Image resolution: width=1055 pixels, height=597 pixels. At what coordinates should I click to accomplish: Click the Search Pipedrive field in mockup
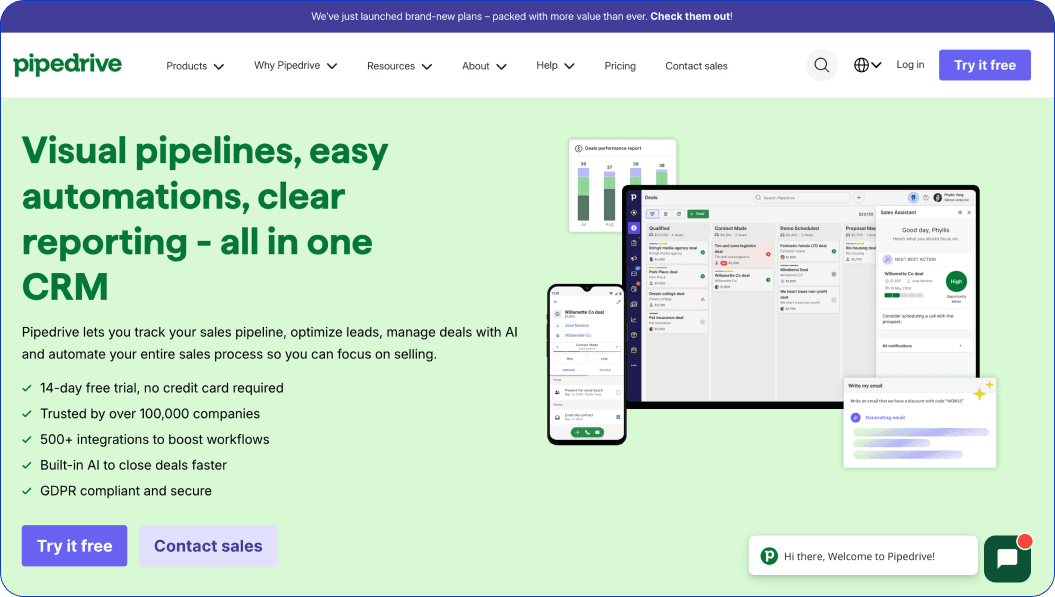click(x=803, y=198)
